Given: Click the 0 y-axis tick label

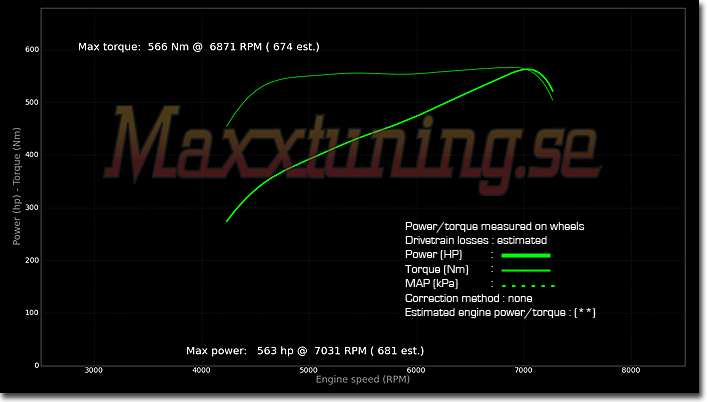Looking at the screenshot, I should (37, 366).
